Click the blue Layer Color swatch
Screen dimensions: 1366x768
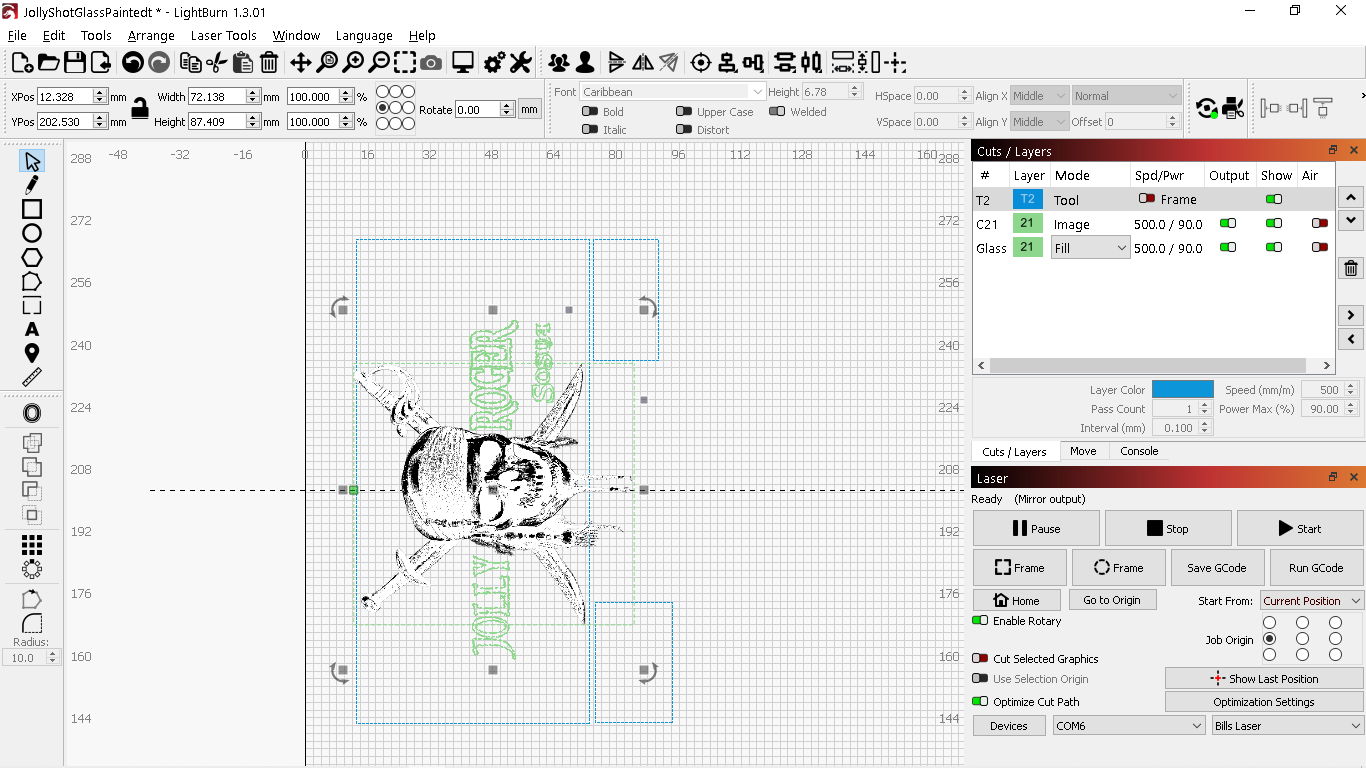click(1182, 390)
